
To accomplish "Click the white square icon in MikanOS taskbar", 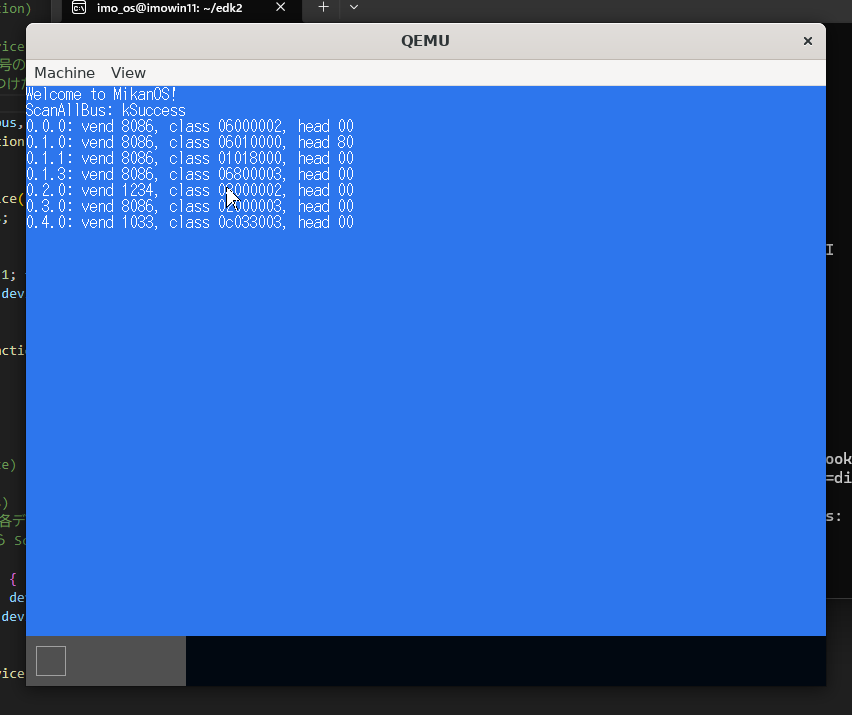I will pos(51,661).
